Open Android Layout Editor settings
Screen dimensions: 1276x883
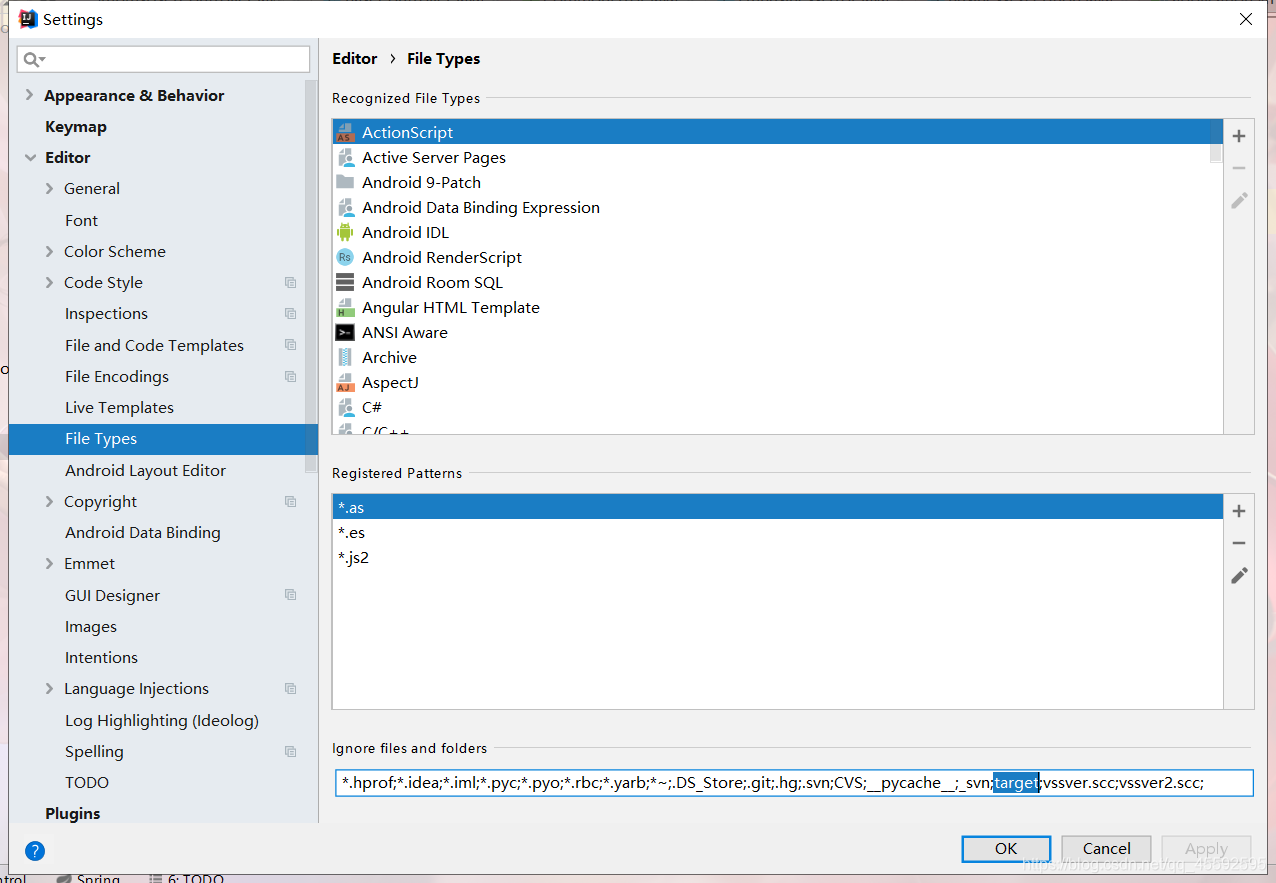145,471
